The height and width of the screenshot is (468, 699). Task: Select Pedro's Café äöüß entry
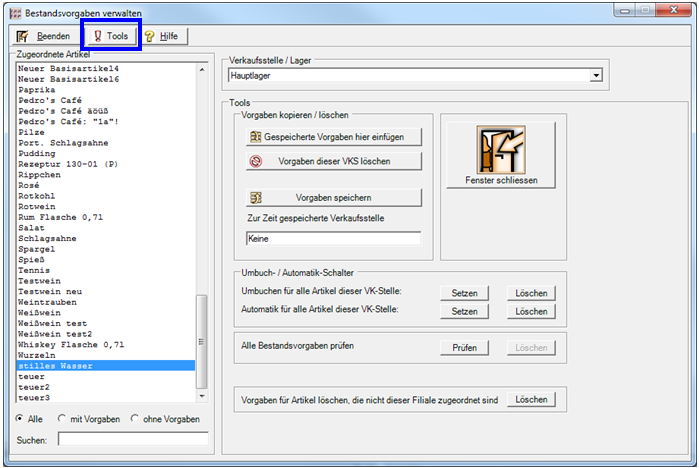106,111
